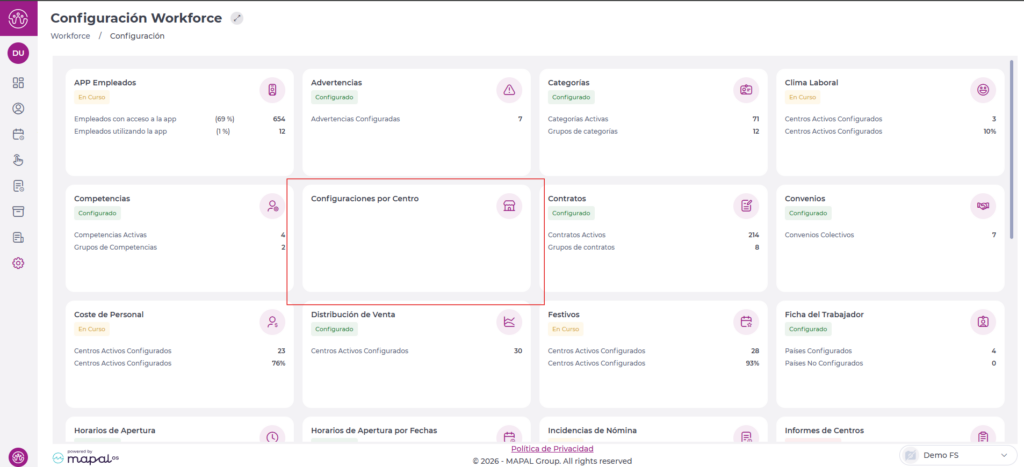The height and width of the screenshot is (467, 1024).
Task: Open the sidebar calendar icon
Action: (x=18, y=134)
